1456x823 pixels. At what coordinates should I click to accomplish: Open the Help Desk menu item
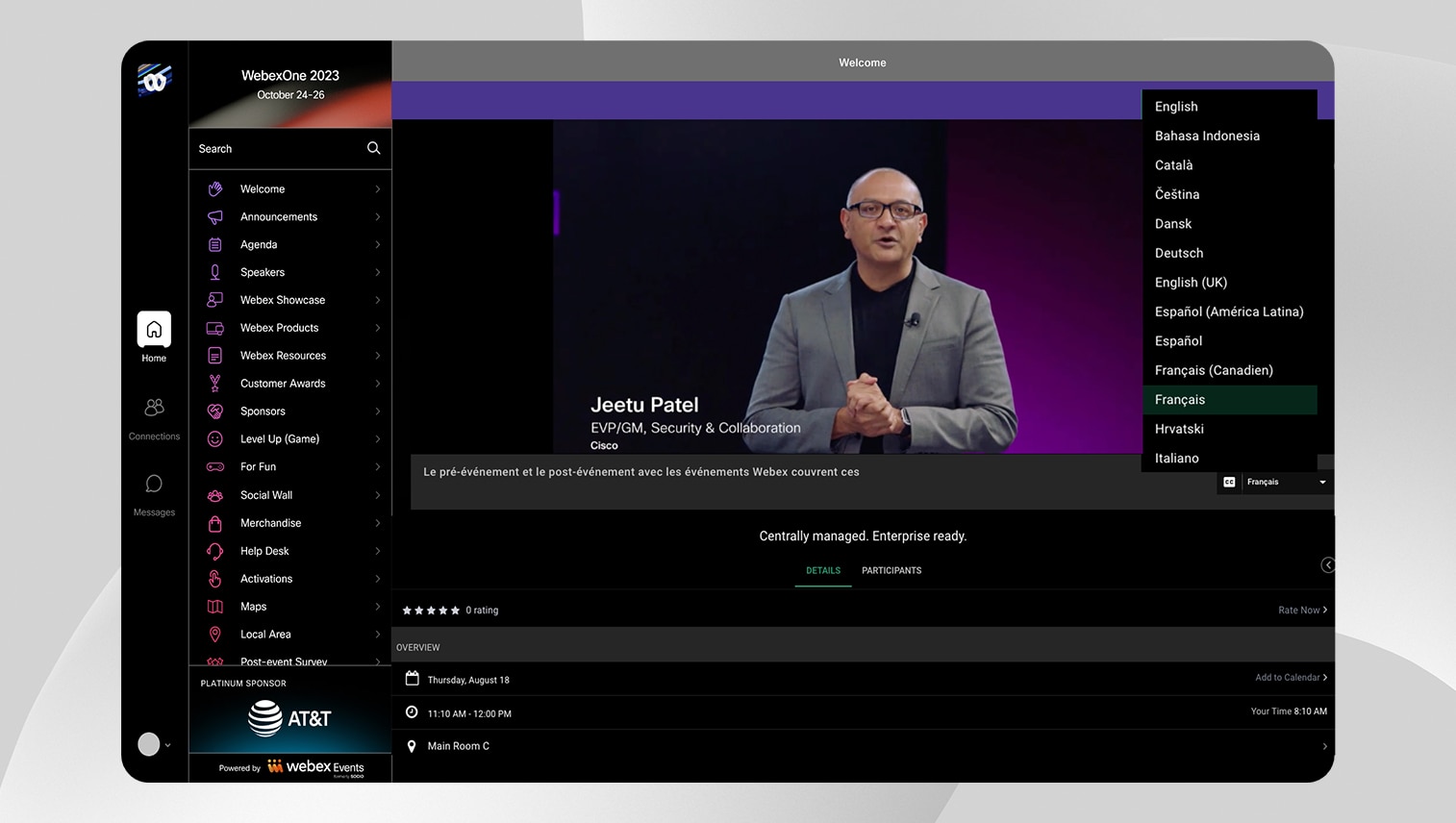290,551
